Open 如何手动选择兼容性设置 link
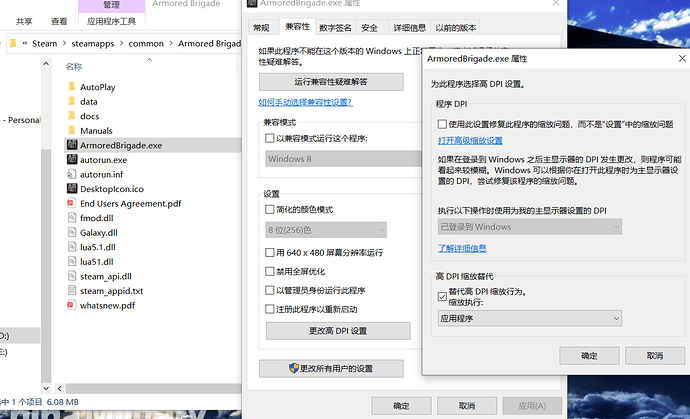Image resolution: width=690 pixels, height=419 pixels. click(305, 103)
